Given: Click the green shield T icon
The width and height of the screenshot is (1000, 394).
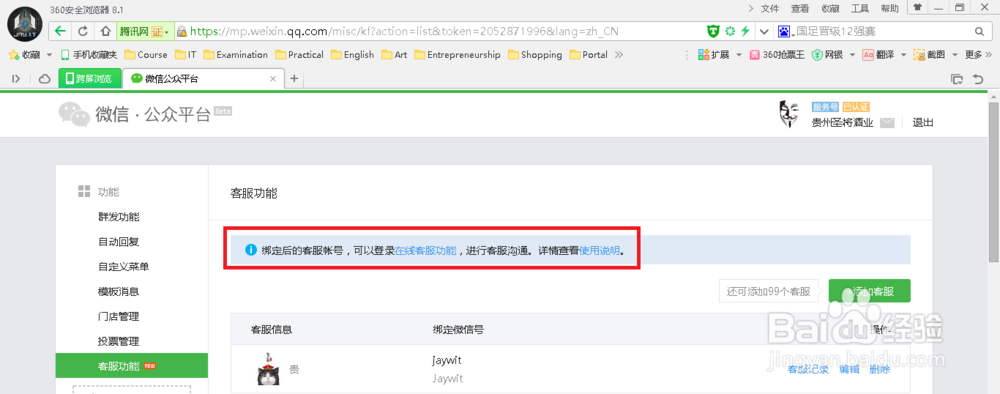Looking at the screenshot, I should [714, 31].
